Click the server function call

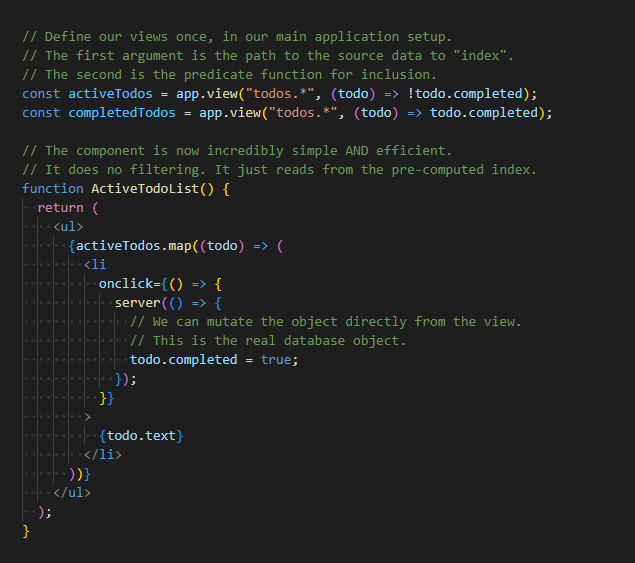click(137, 302)
